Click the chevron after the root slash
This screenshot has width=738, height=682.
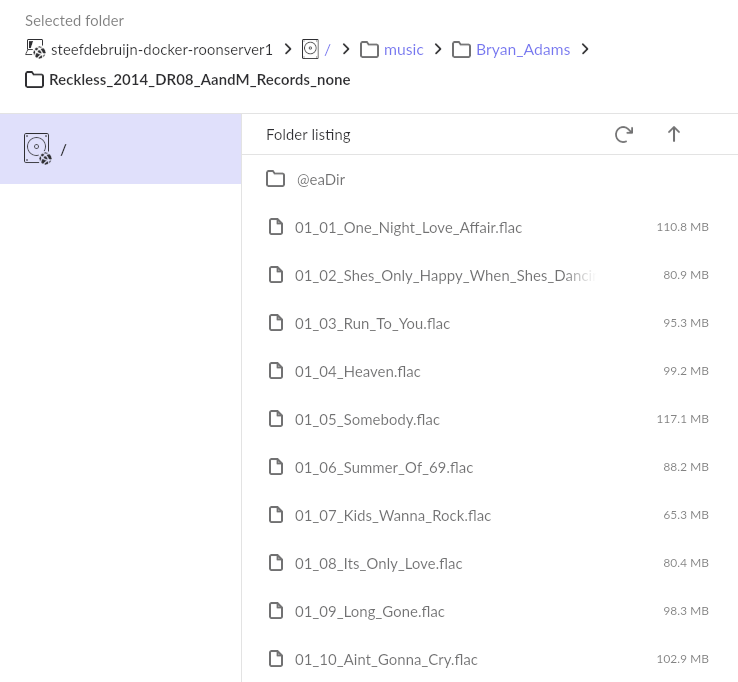[x=346, y=49]
